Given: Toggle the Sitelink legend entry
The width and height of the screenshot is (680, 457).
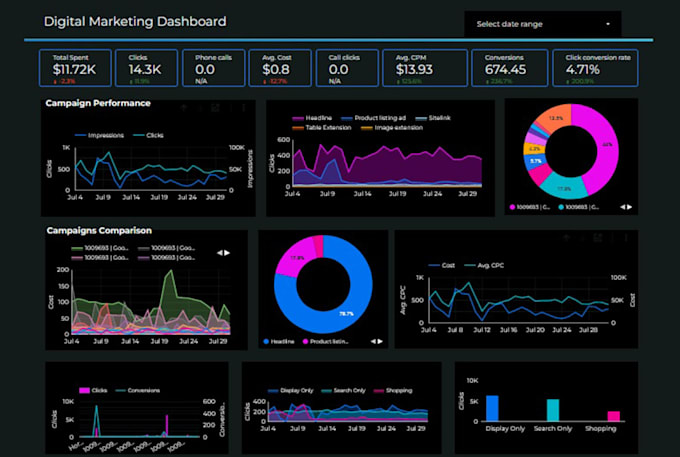Looking at the screenshot, I should point(433,118).
